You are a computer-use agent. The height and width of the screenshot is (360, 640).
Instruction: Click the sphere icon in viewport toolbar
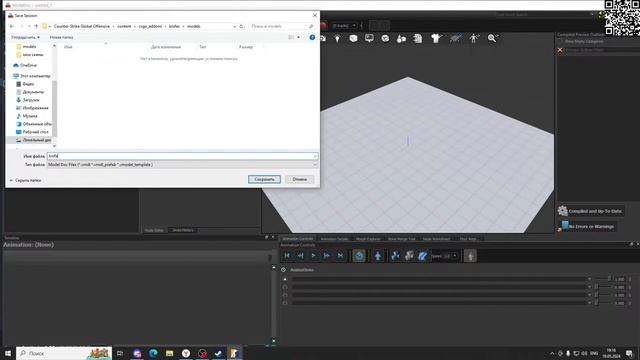click(385, 38)
